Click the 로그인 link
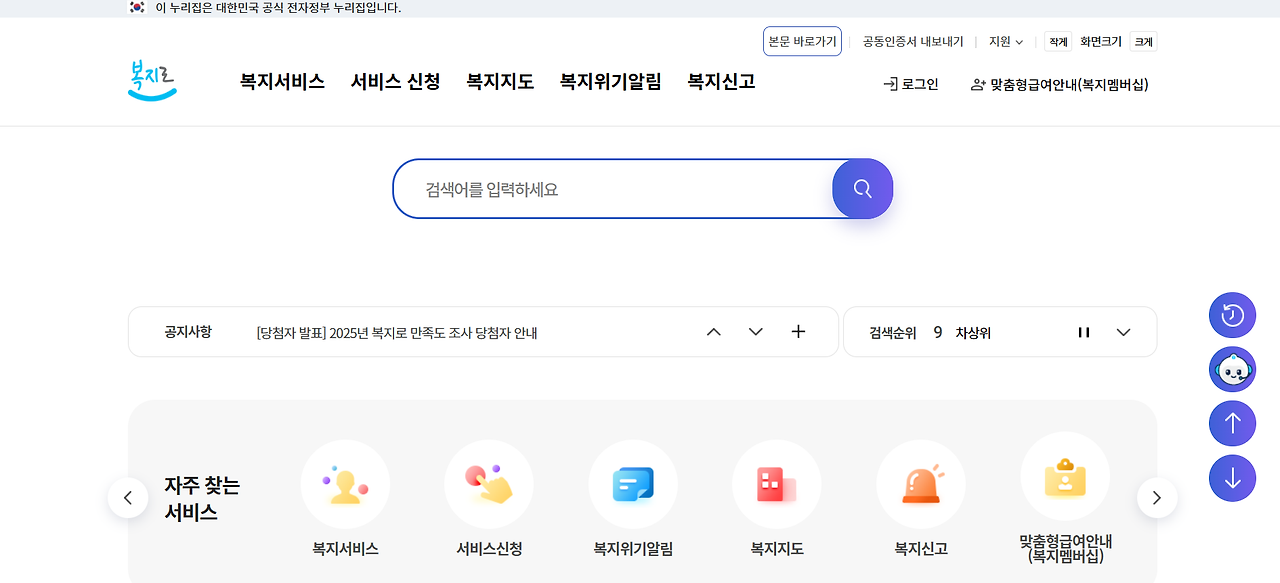The width and height of the screenshot is (1280, 583). click(x=911, y=85)
